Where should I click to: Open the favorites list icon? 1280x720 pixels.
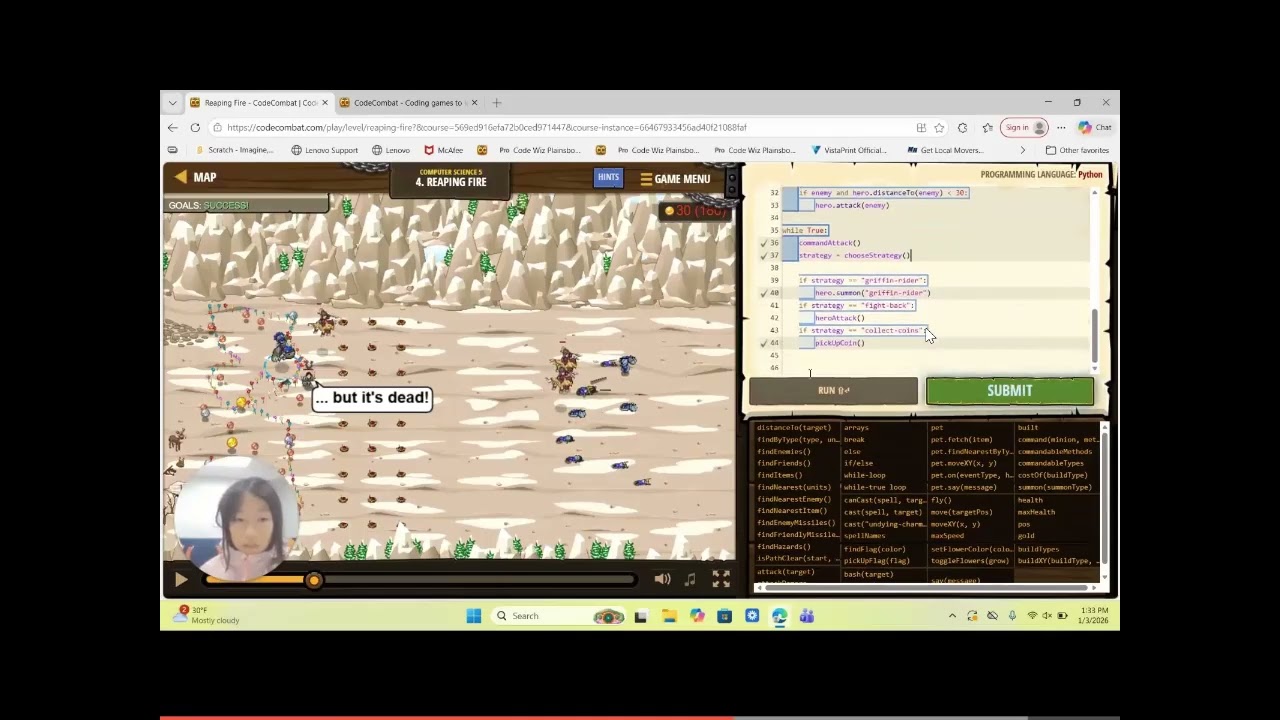click(987, 128)
